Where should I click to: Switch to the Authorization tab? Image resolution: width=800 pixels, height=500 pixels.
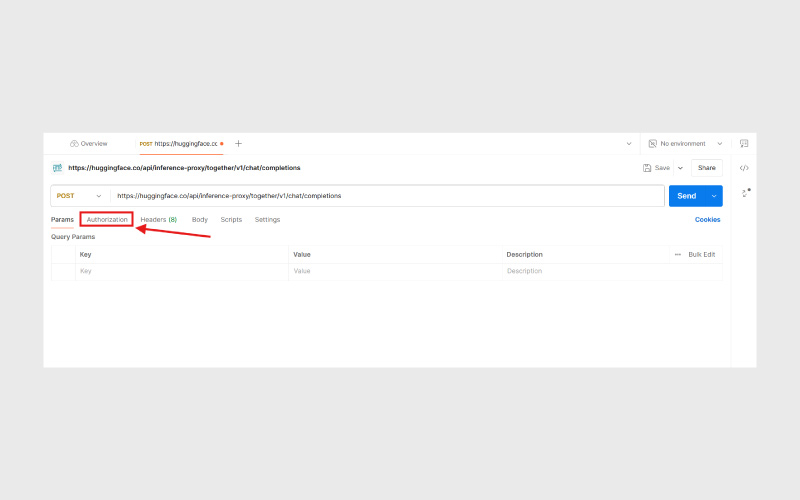point(107,219)
